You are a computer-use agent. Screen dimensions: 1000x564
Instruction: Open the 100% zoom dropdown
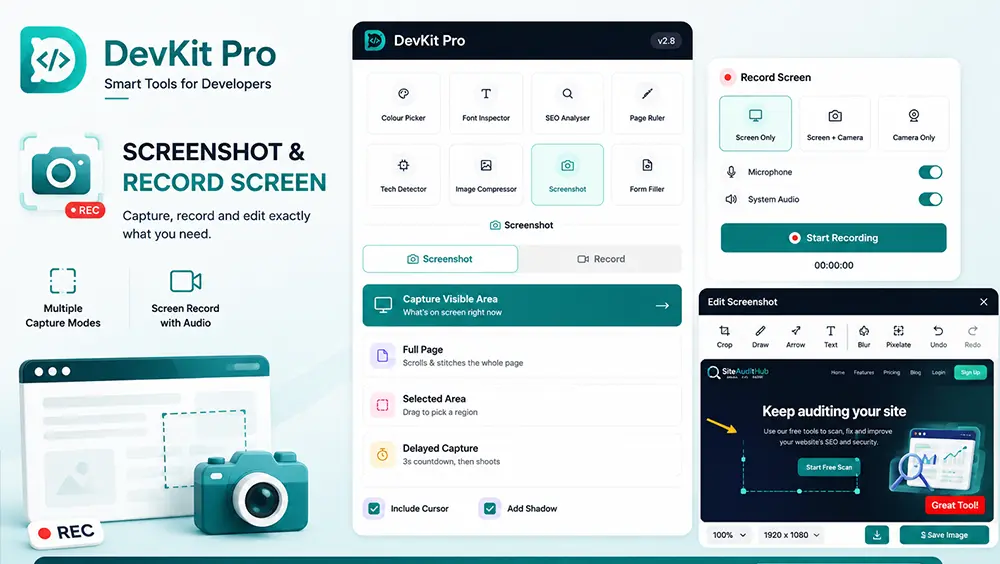pos(729,535)
